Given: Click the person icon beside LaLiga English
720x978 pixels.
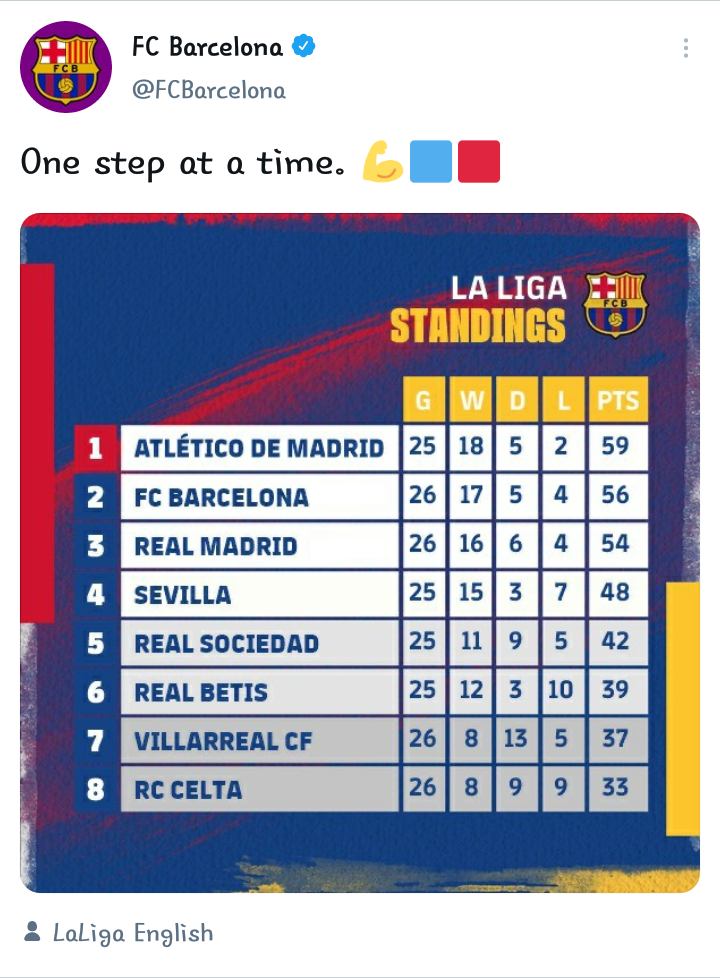Looking at the screenshot, I should (x=32, y=932).
